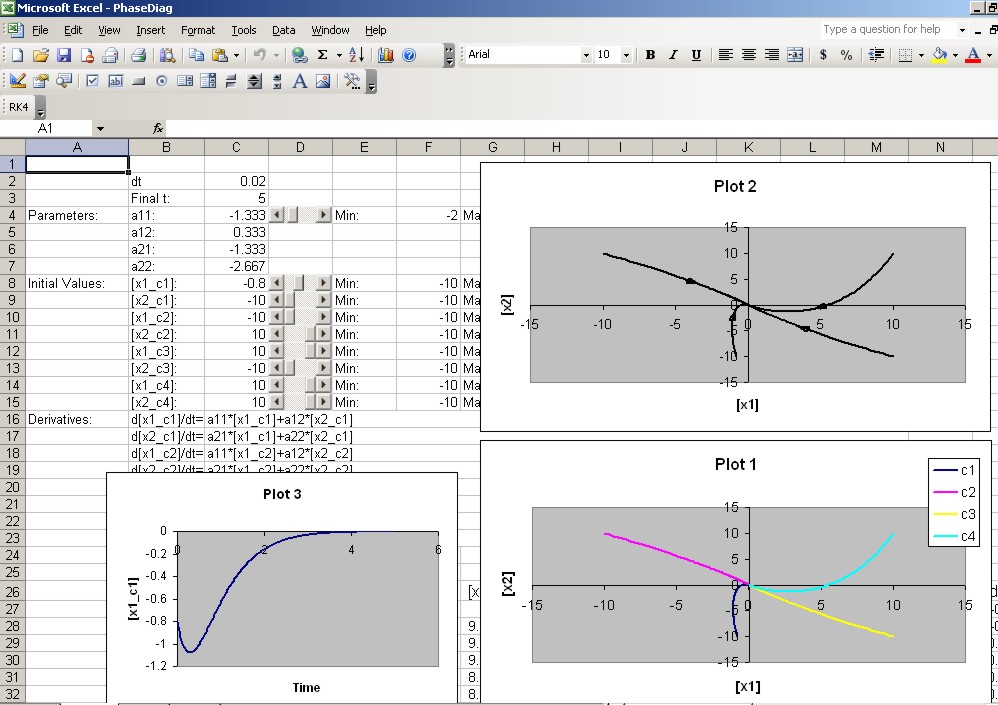The image size is (998, 705).
Task: Expand the help question history dropdown
Action: tap(962, 30)
